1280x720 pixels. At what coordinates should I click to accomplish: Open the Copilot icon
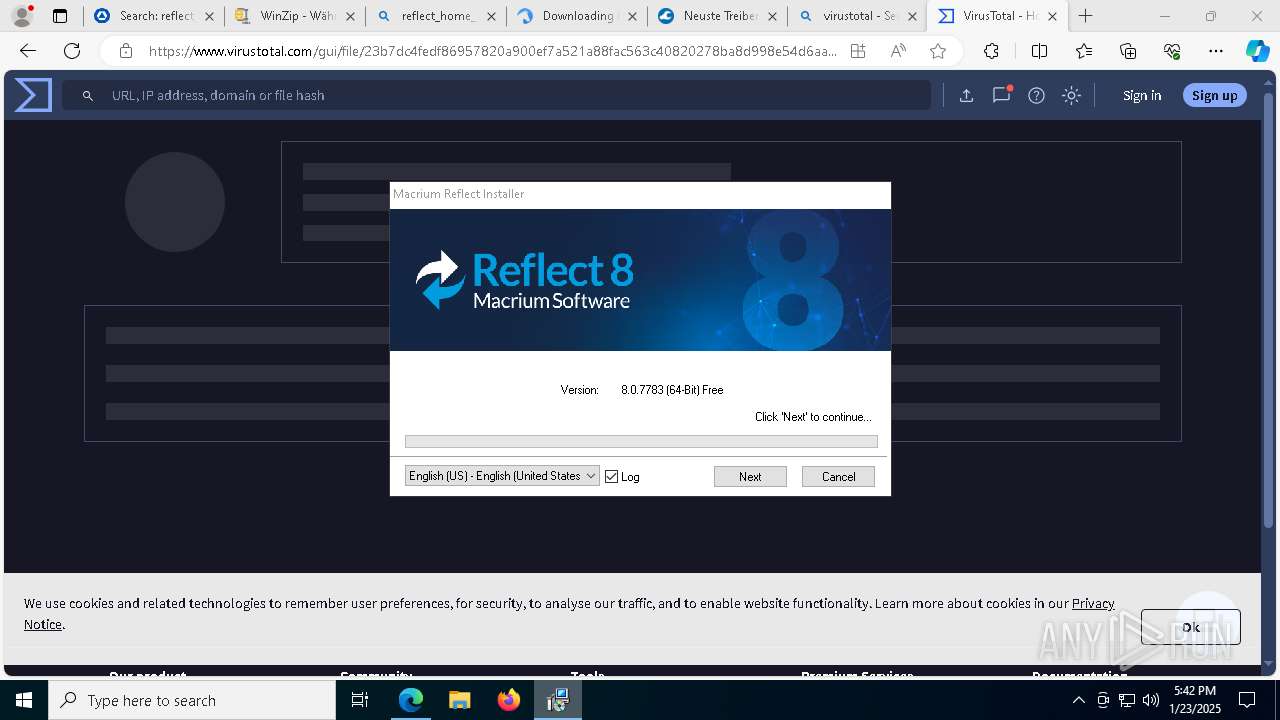[1257, 51]
